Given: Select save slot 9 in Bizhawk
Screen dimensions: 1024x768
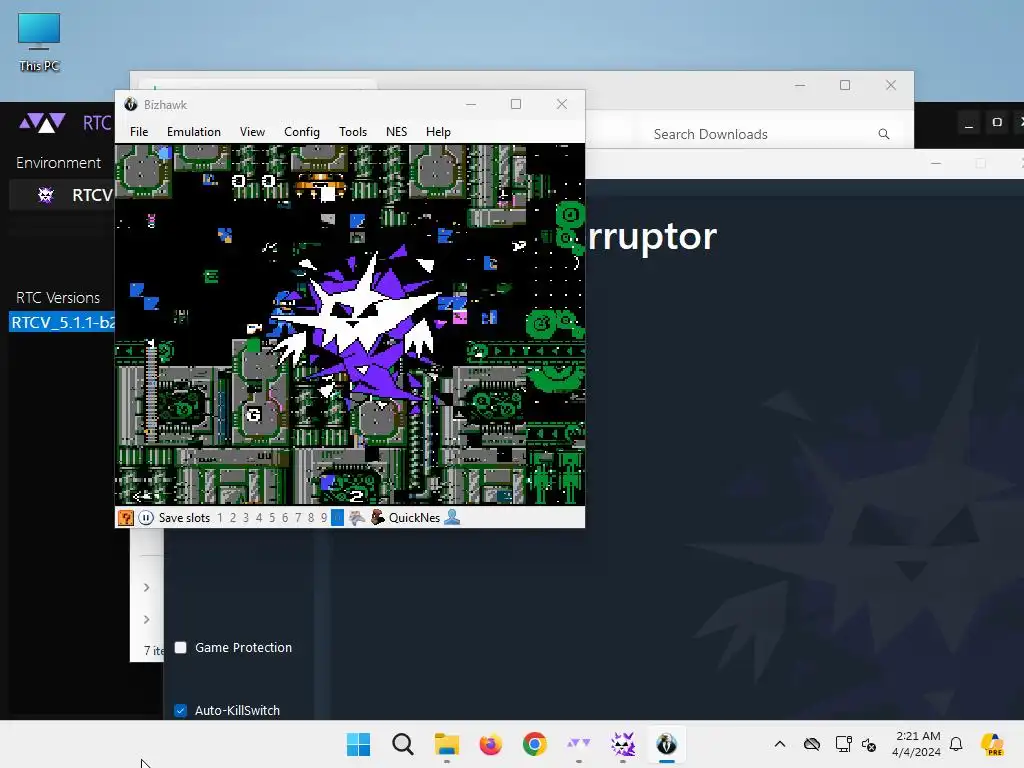Looking at the screenshot, I should click(324, 518).
